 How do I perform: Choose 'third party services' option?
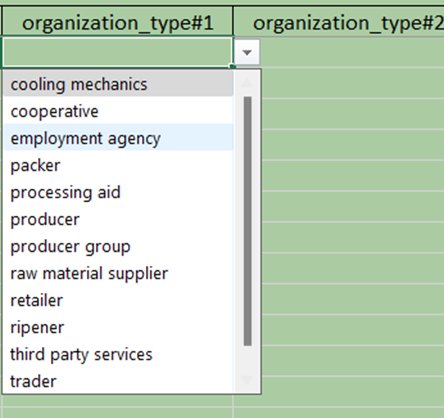pyautogui.click(x=118, y=354)
